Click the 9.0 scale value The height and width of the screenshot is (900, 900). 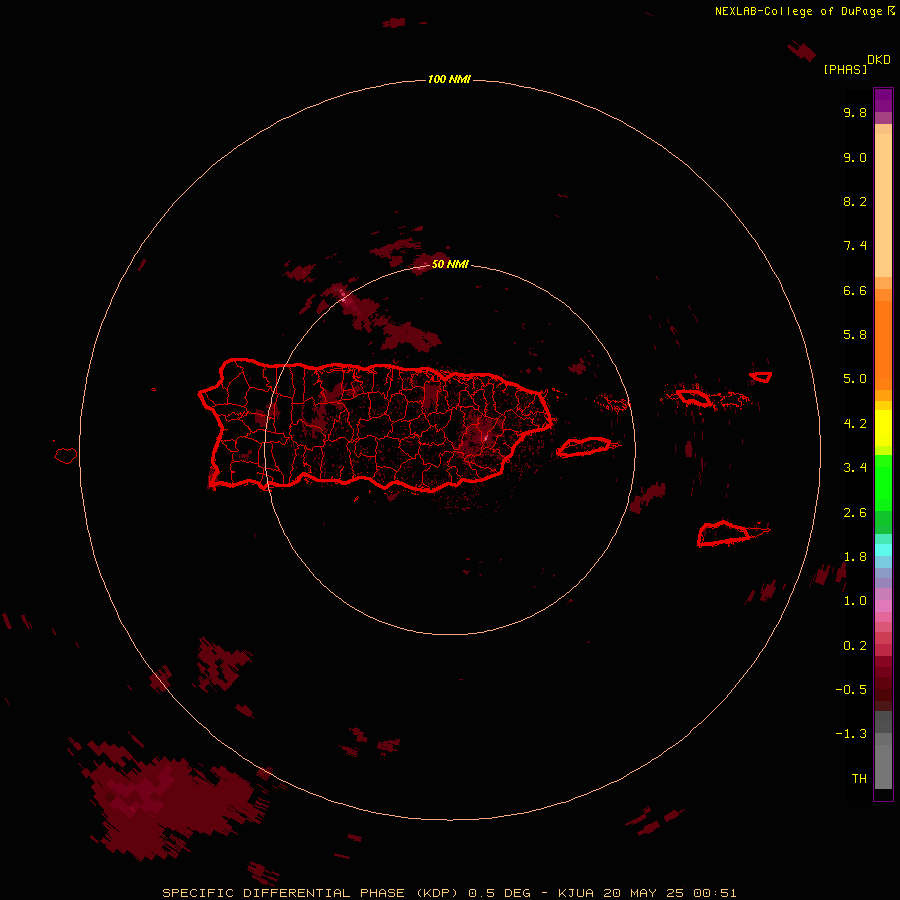[855, 157]
